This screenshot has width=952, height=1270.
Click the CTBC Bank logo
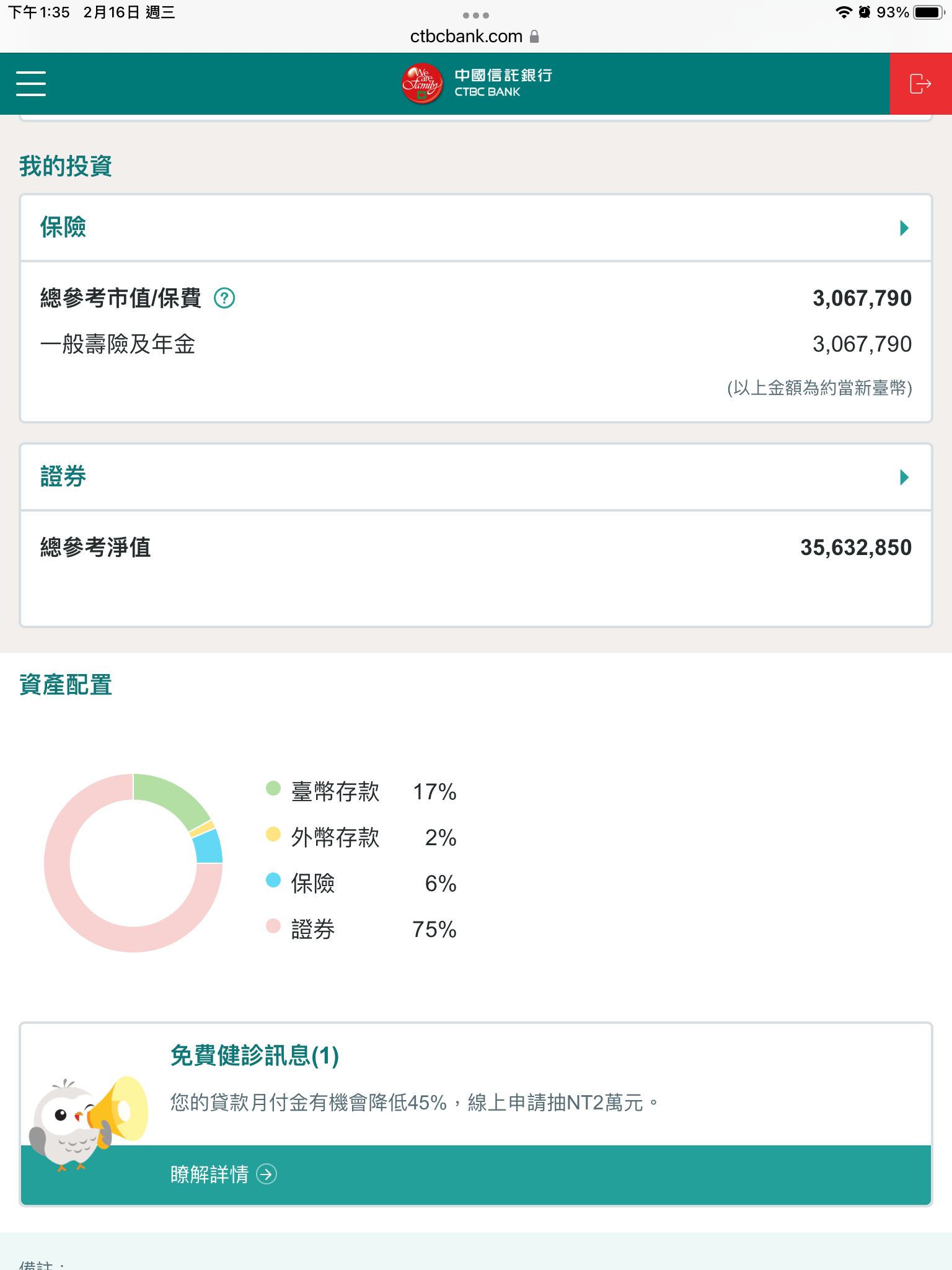click(476, 84)
